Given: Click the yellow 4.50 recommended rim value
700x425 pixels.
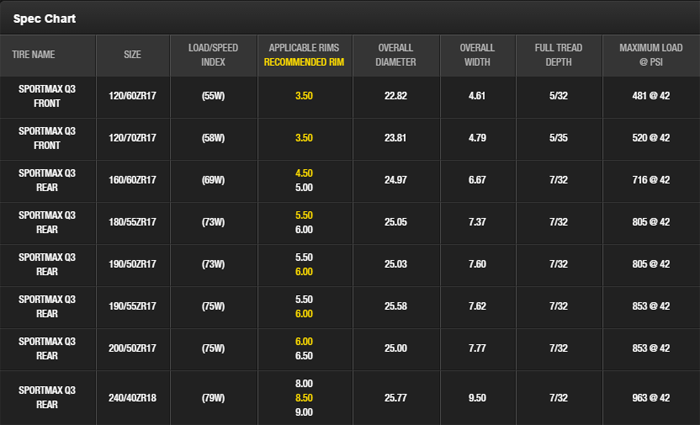Looking at the screenshot, I should (x=304, y=173).
